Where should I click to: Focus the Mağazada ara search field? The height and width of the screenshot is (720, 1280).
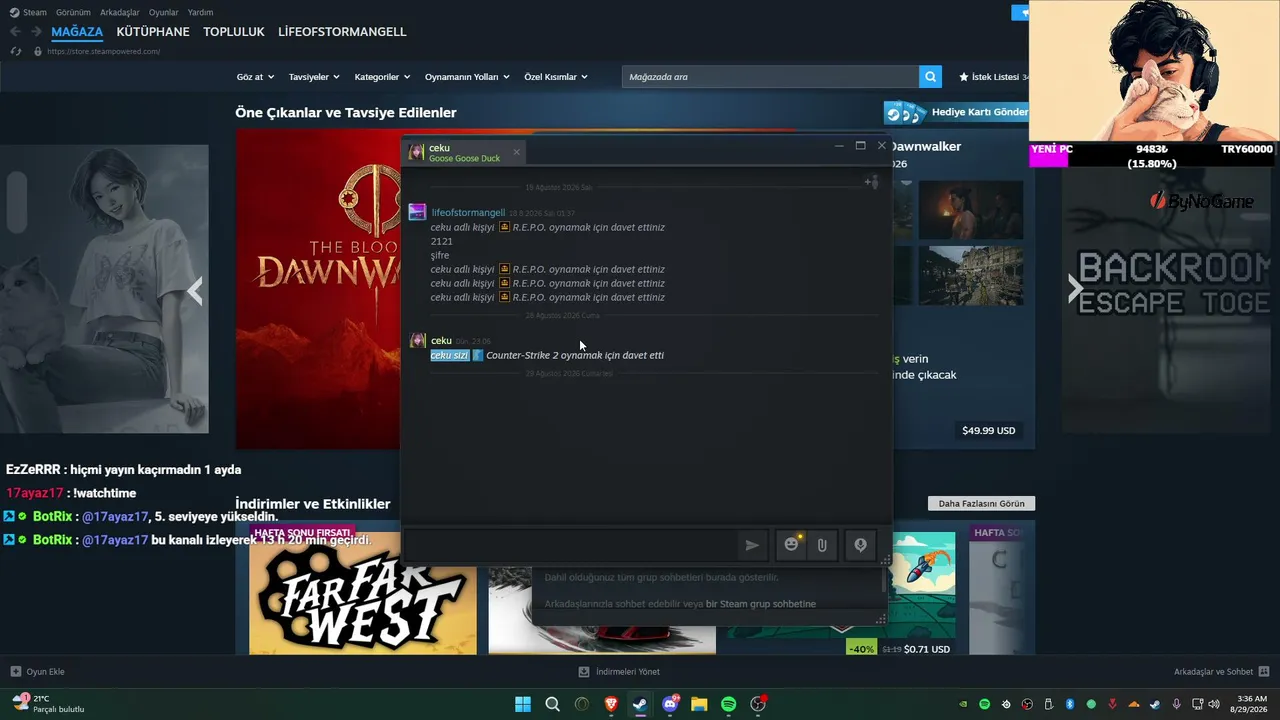coord(770,77)
